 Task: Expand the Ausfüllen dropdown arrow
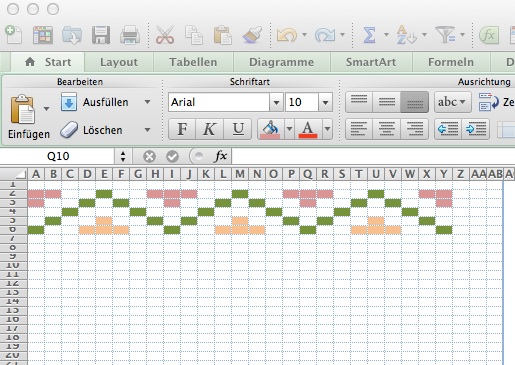(x=147, y=102)
